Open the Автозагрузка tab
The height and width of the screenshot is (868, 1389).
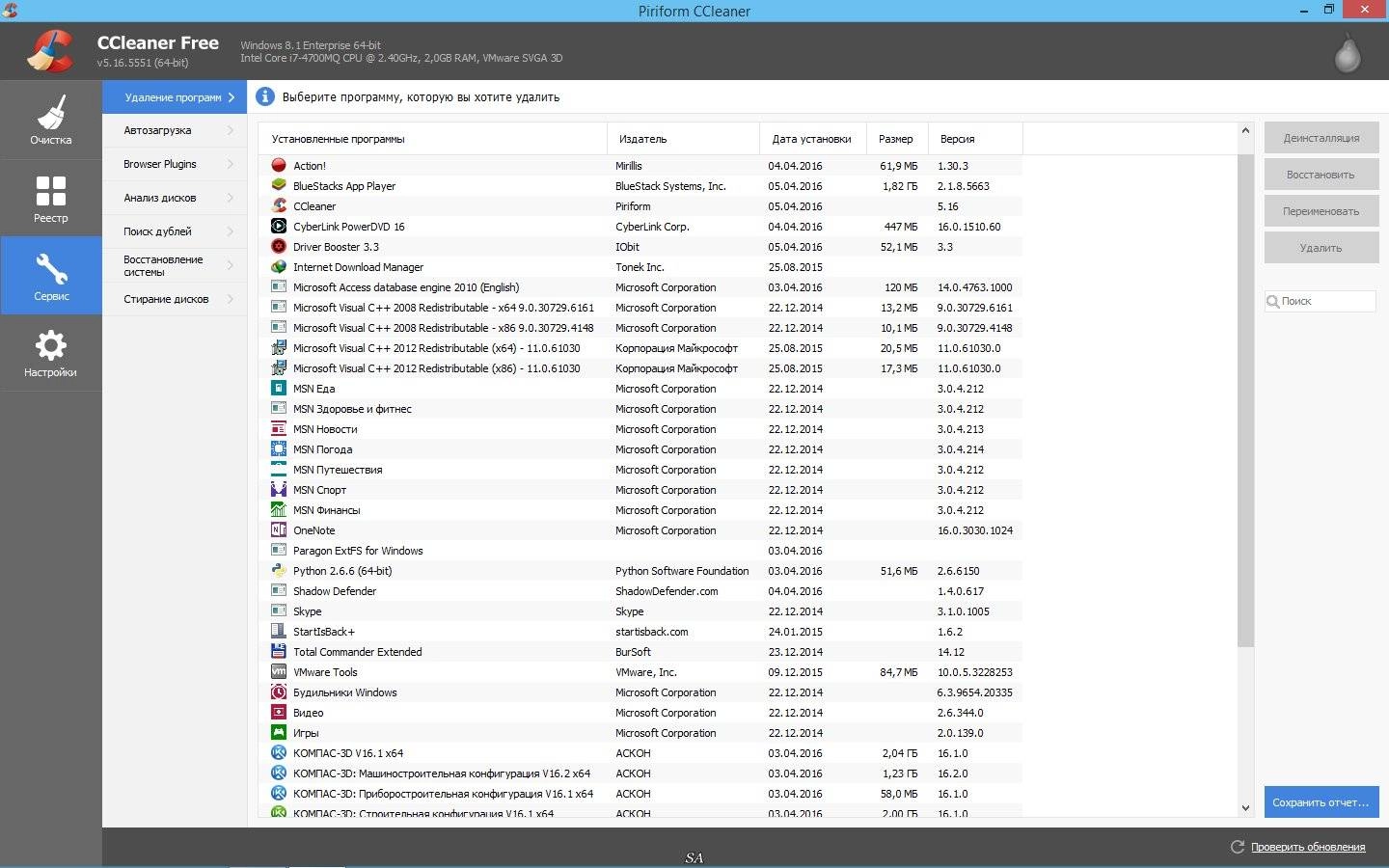pos(175,130)
